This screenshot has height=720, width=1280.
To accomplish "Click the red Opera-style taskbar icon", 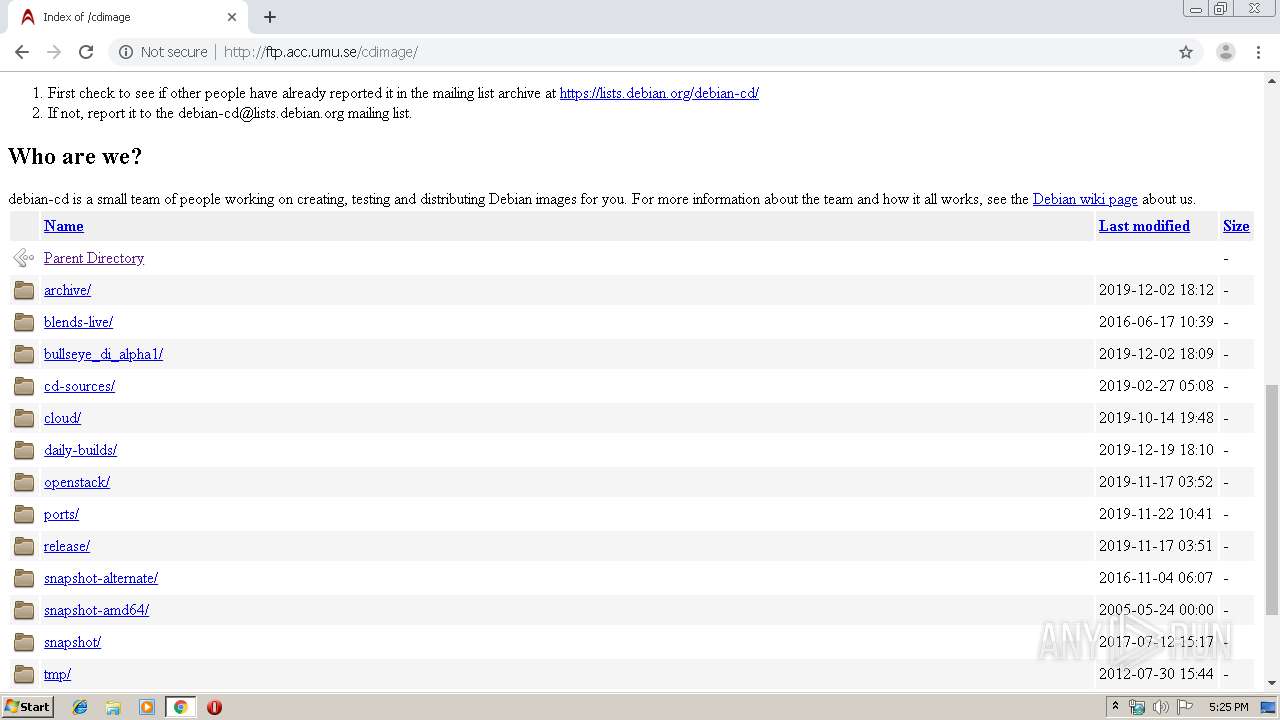I will pyautogui.click(x=214, y=707).
